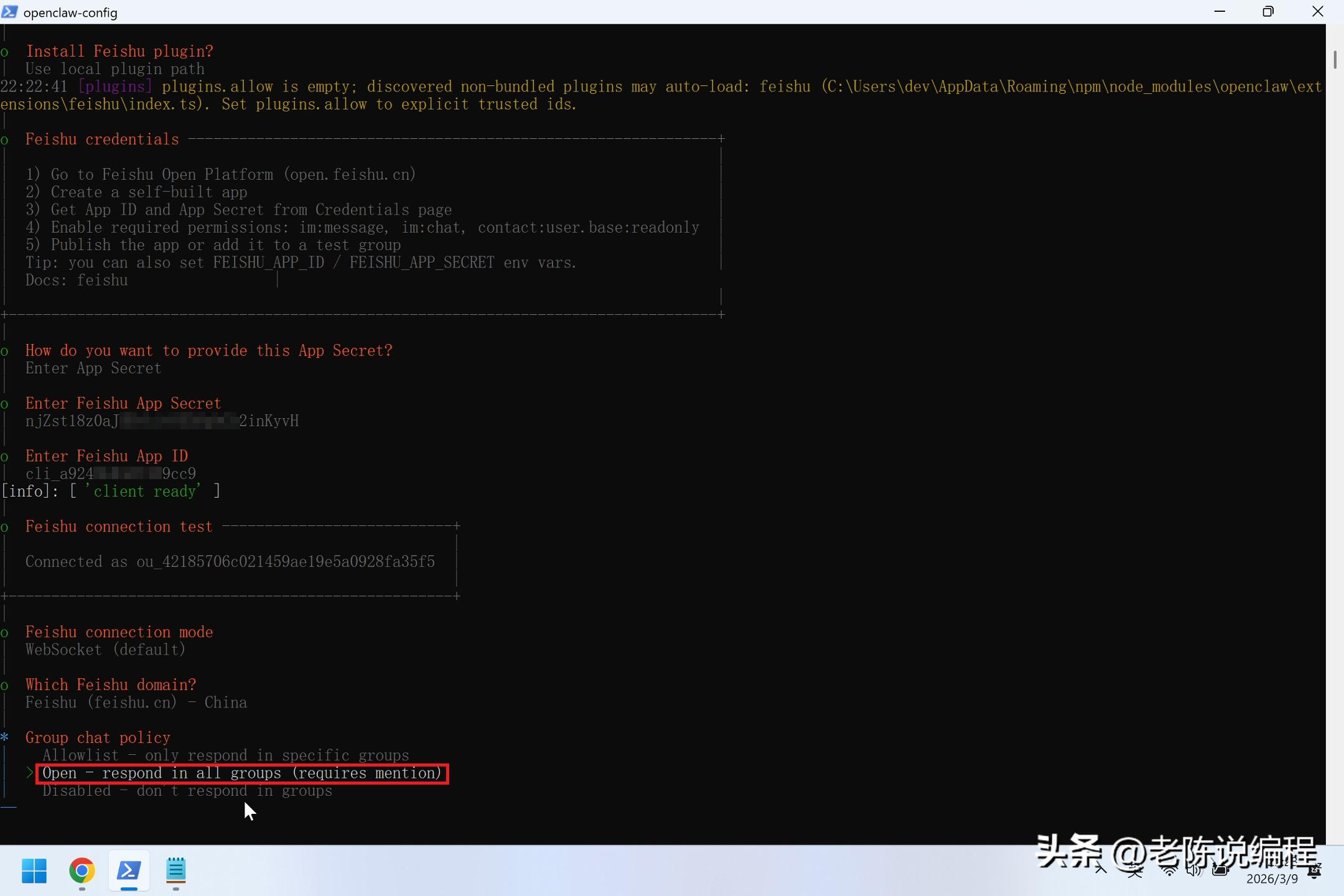This screenshot has height=896, width=1344.
Task: Select Disabled - don't respond in groups
Action: [187, 791]
